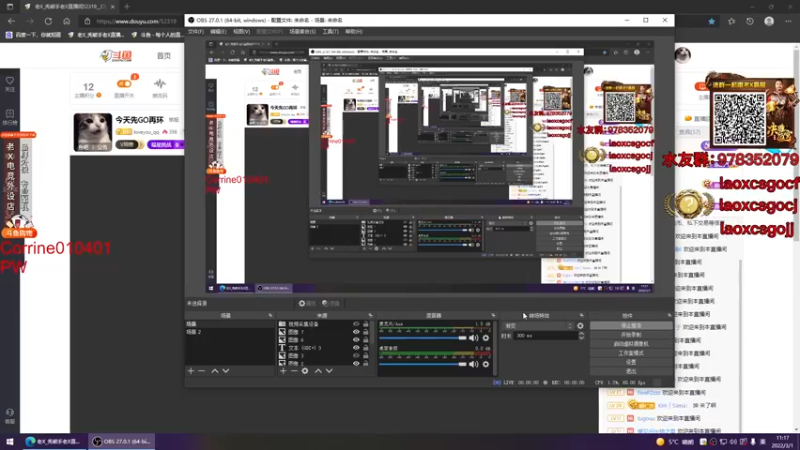The height and width of the screenshot is (450, 800).
Task: Click the 退出 exit button
Action: coord(631,371)
